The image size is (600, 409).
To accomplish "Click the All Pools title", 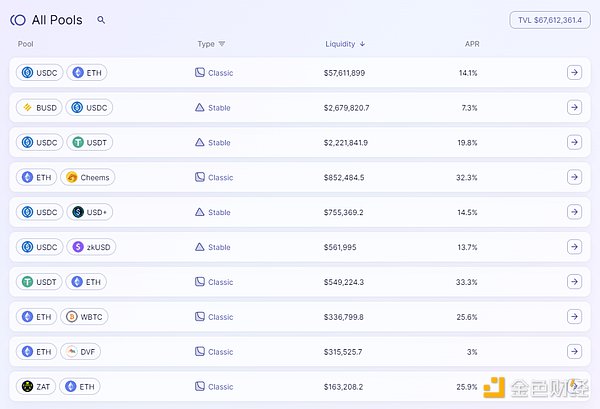I will click(58, 20).
